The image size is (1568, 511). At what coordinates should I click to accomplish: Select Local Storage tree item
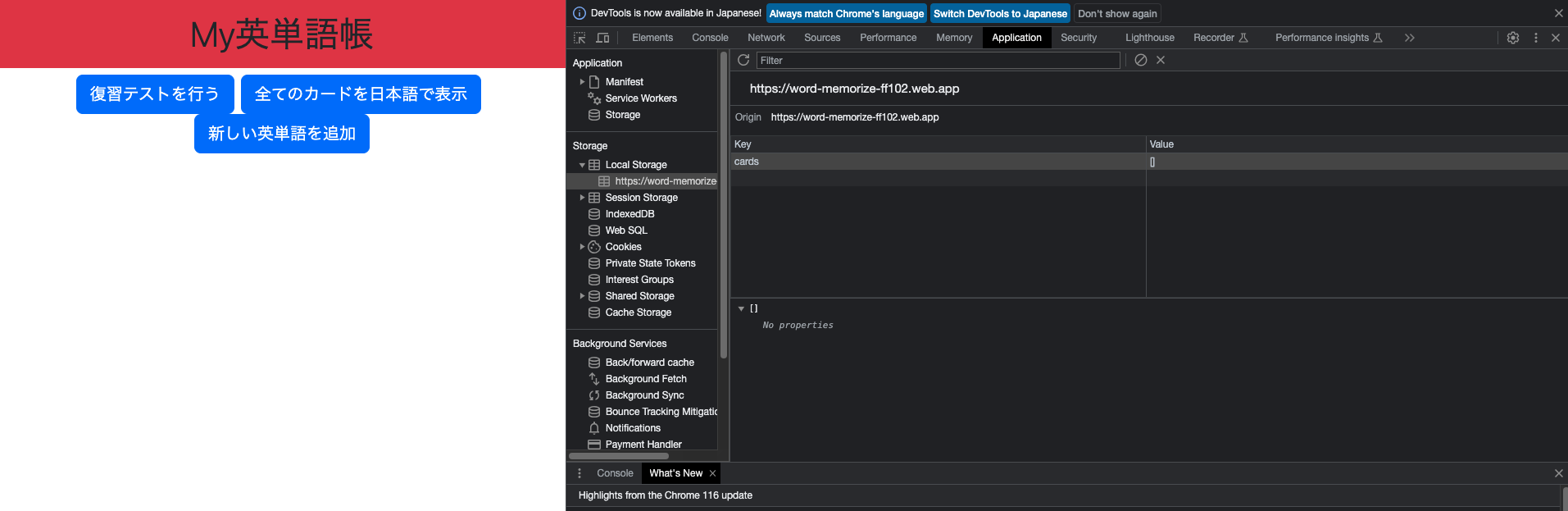636,165
